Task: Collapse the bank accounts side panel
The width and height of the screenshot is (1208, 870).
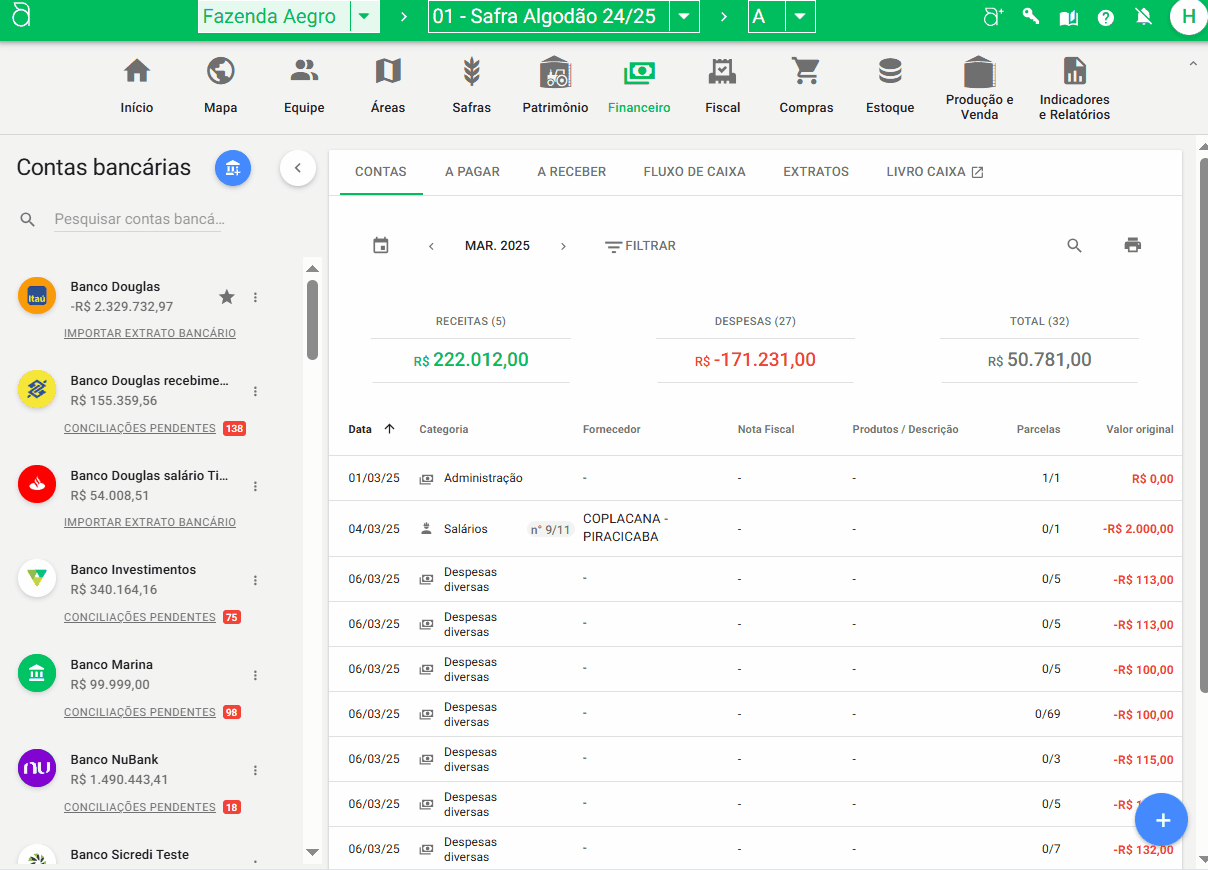Action: click(298, 168)
